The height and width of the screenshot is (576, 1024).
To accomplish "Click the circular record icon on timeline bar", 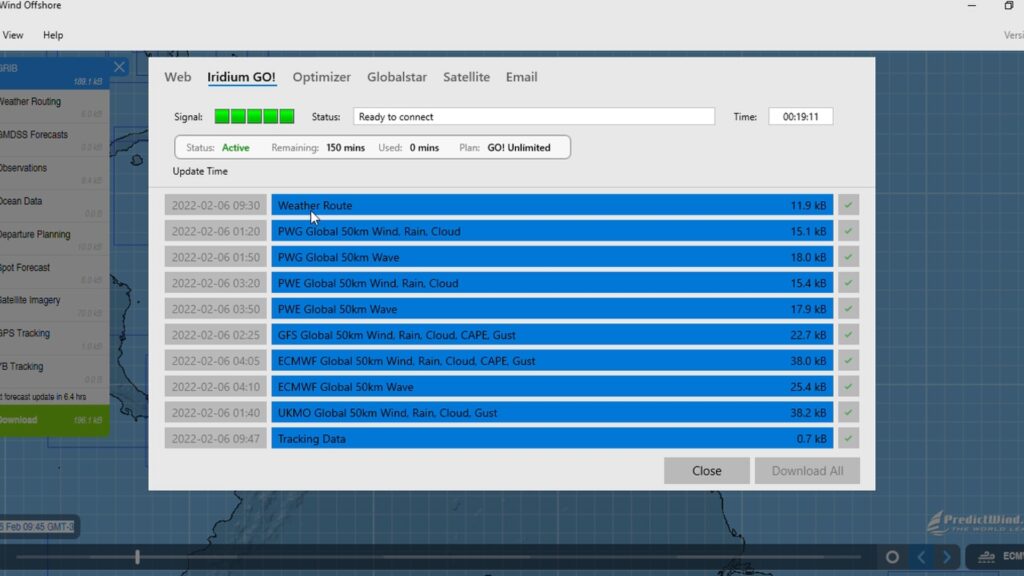I will tap(892, 557).
